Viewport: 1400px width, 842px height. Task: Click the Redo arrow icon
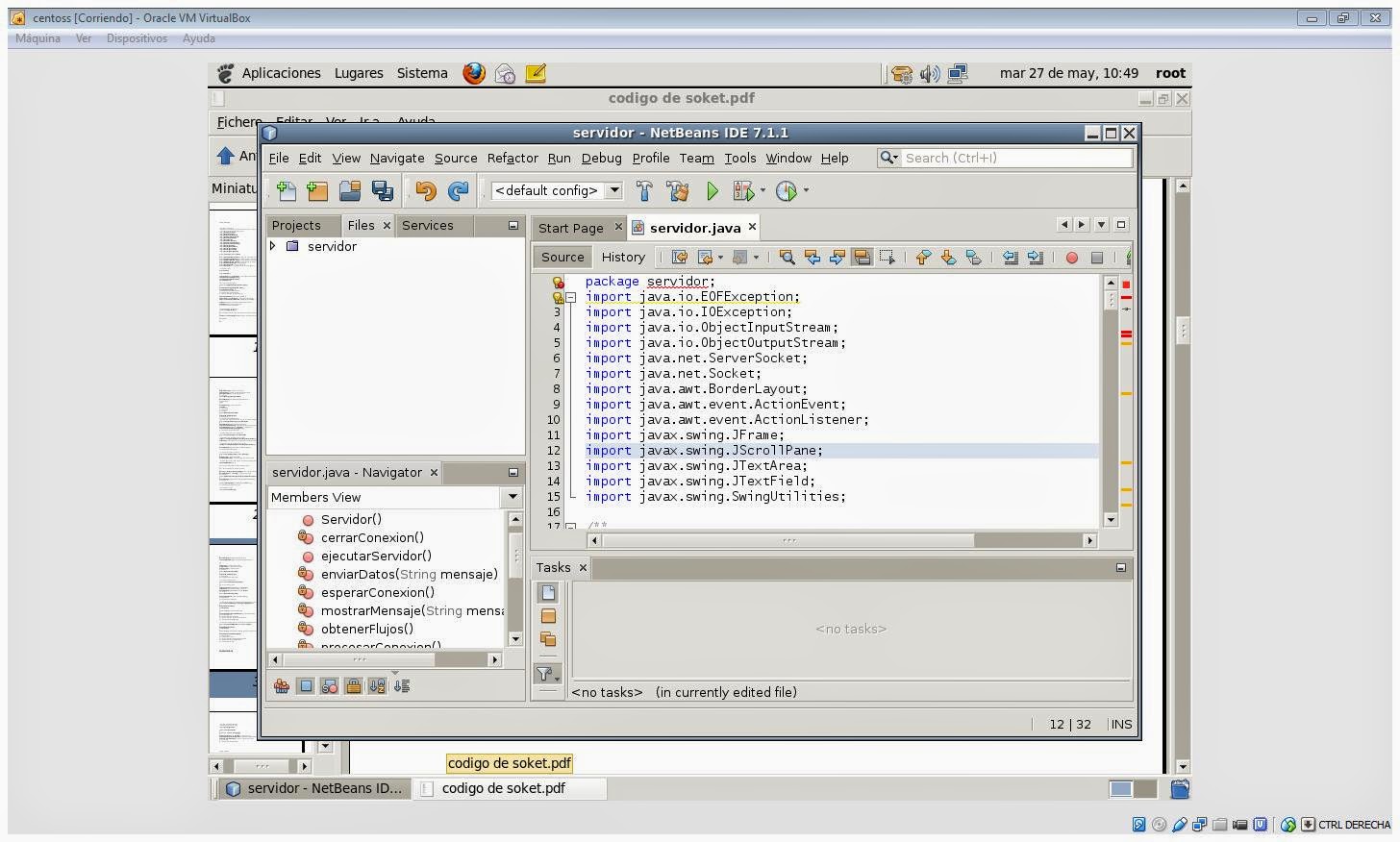pos(459,190)
